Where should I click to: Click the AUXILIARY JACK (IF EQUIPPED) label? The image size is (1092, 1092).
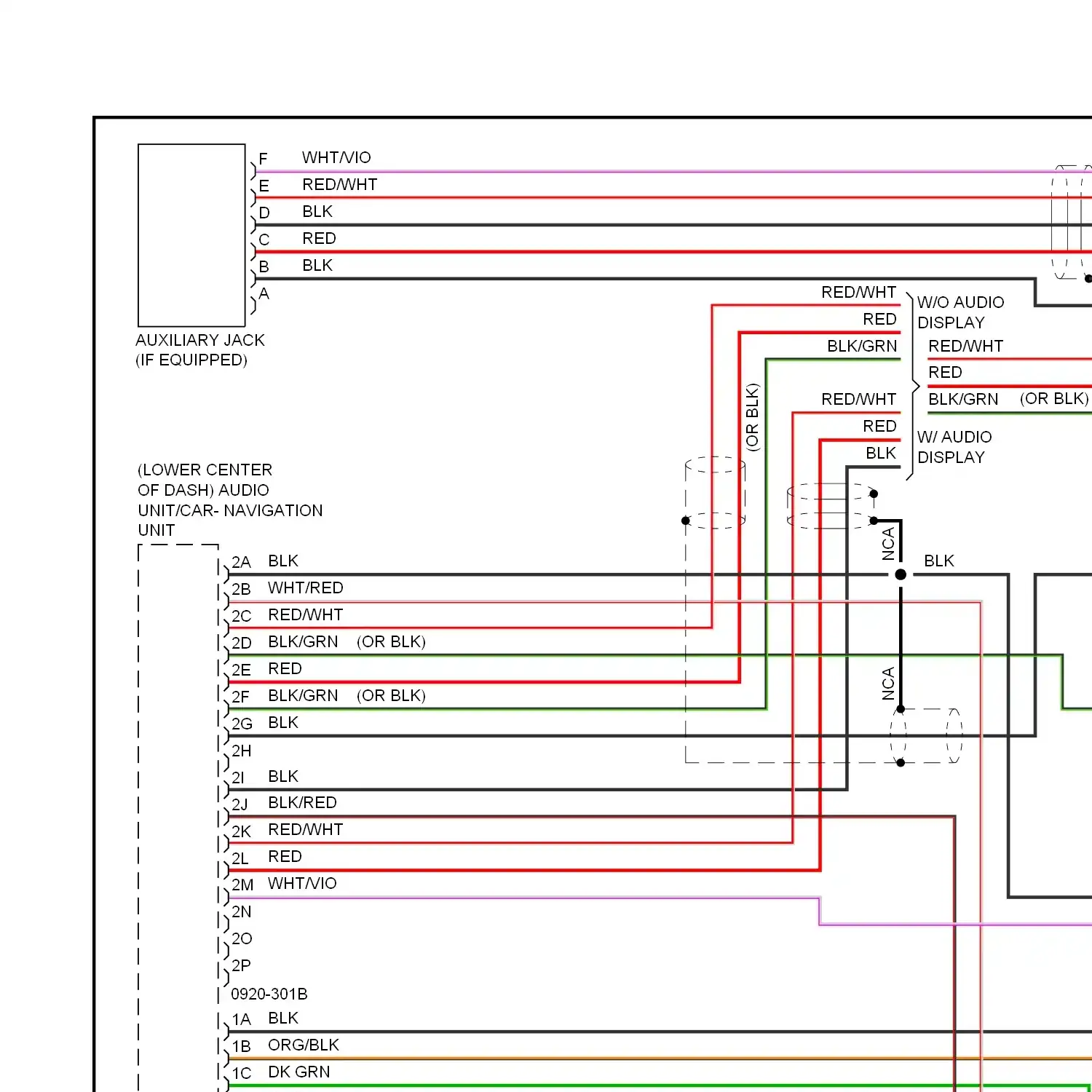(200, 350)
